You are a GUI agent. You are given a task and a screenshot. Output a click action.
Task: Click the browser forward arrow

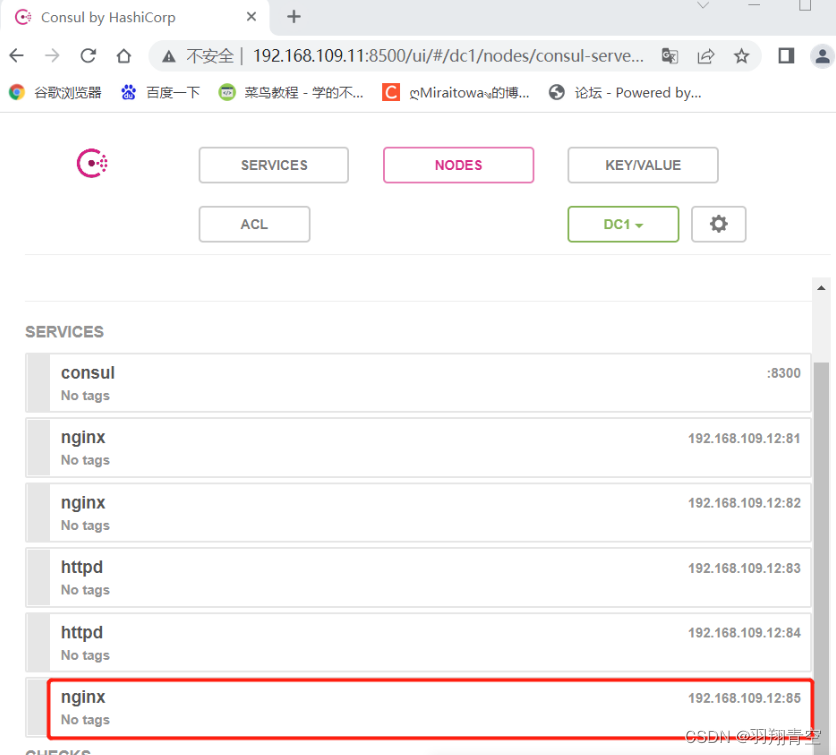[52, 55]
